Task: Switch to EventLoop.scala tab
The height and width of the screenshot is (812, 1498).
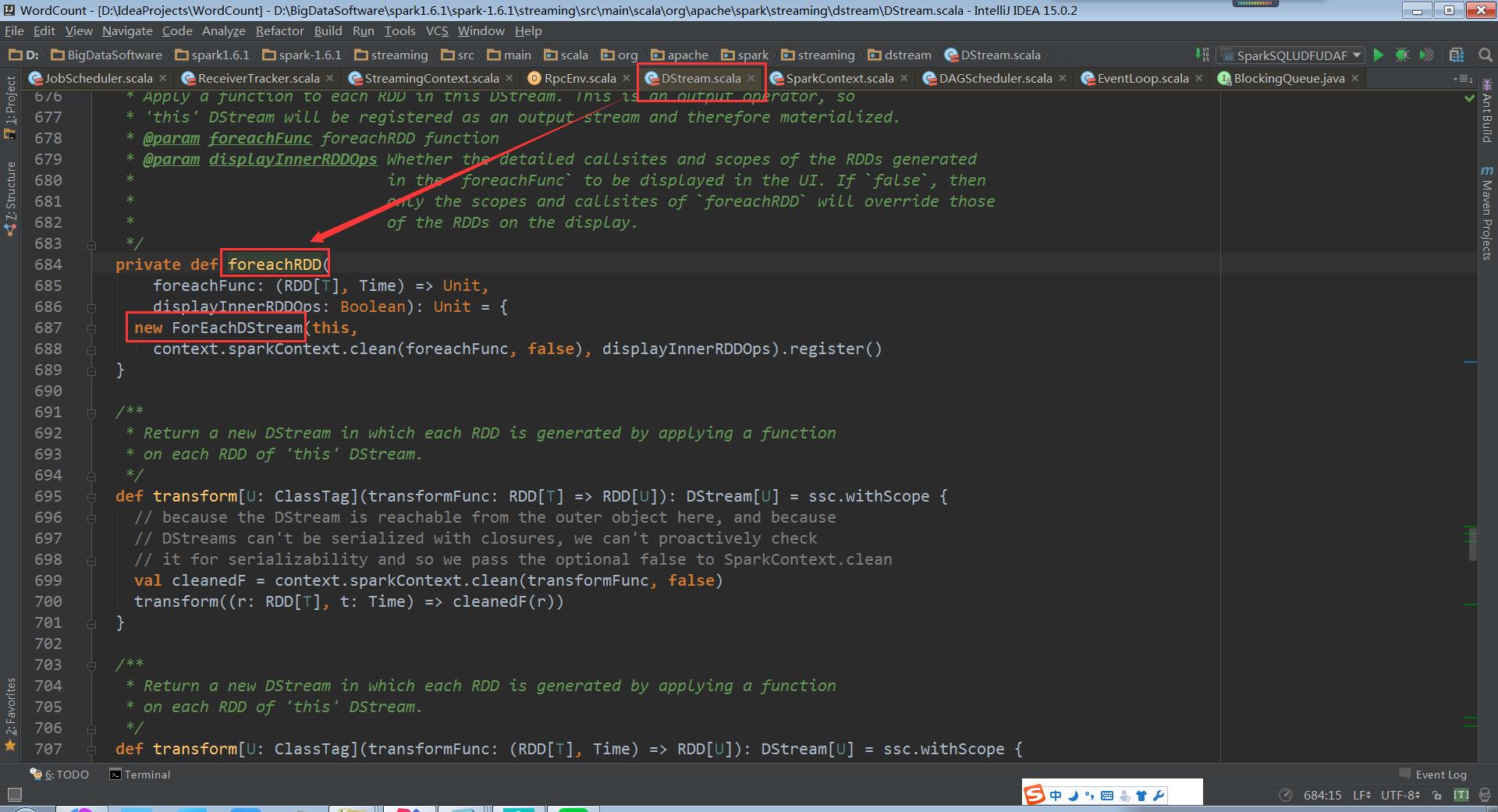Action: click(x=1143, y=78)
